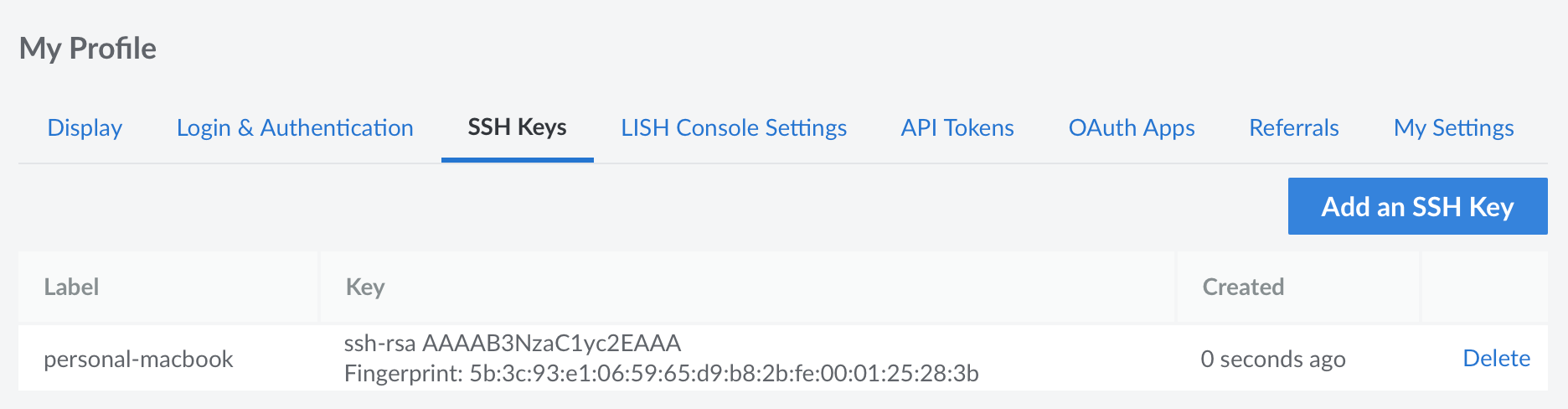Go to LISH Console Settings tab

pos(734,128)
